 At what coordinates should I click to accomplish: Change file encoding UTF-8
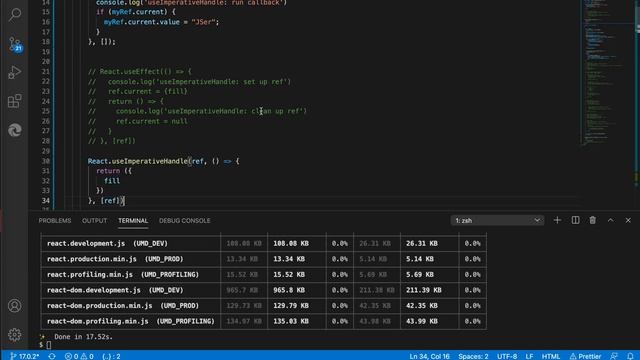pyautogui.click(x=507, y=356)
